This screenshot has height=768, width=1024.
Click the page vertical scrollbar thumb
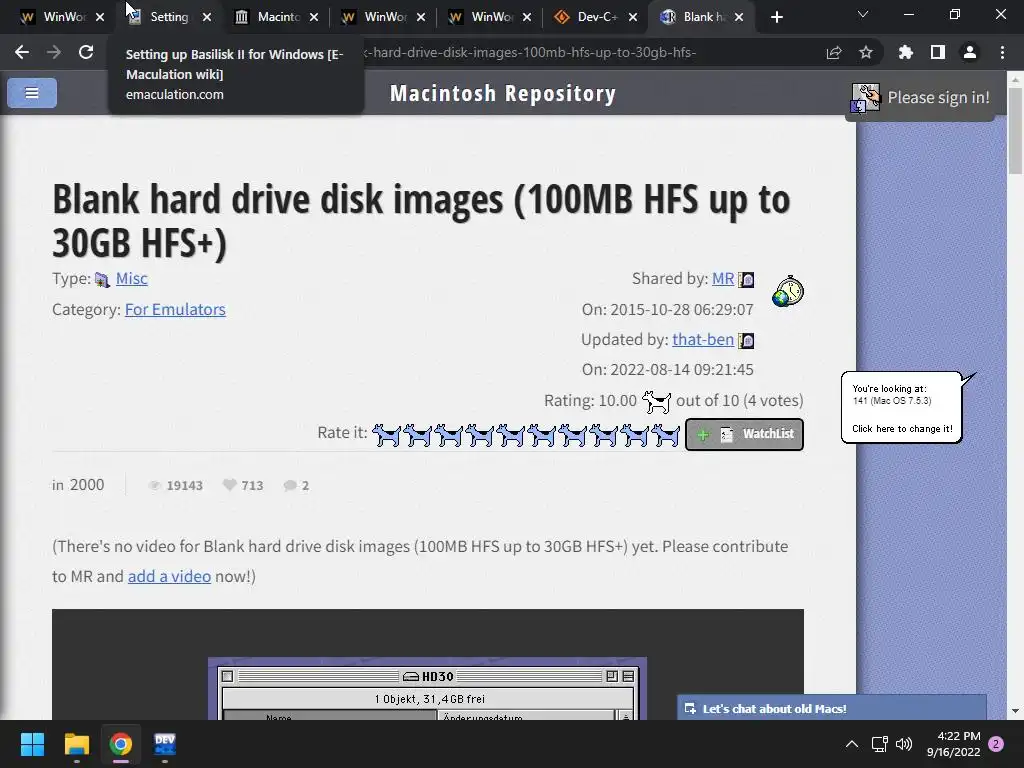1015,131
